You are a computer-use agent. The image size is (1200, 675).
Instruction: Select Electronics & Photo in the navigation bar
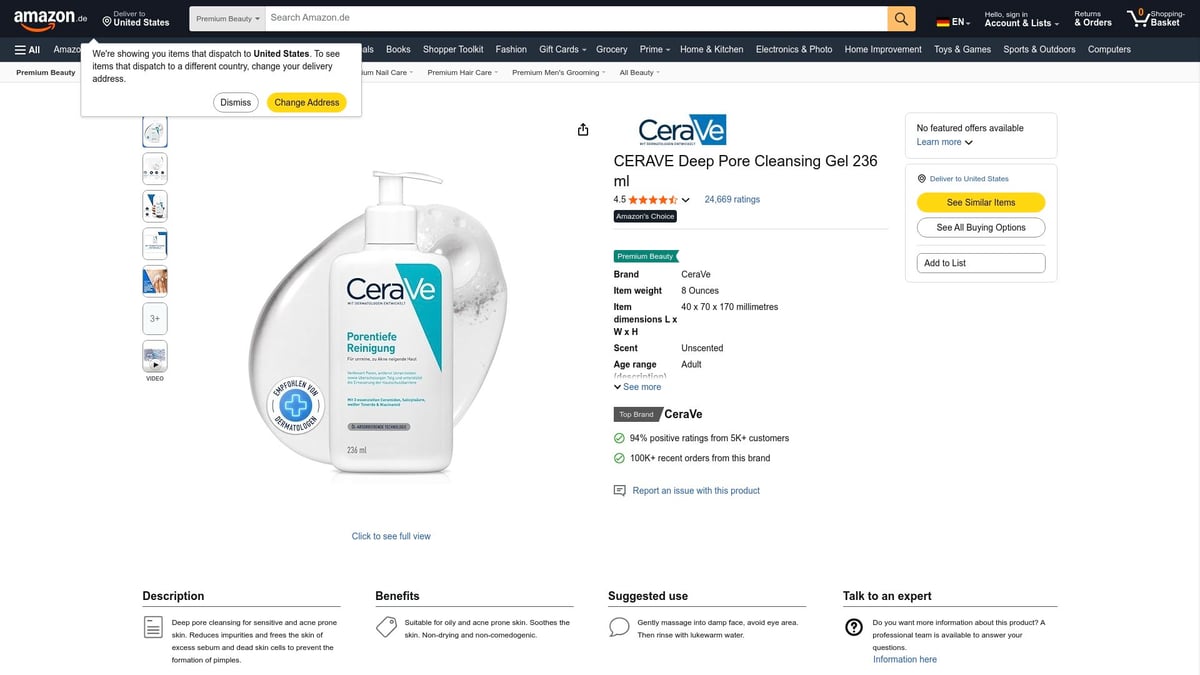pyautogui.click(x=793, y=49)
